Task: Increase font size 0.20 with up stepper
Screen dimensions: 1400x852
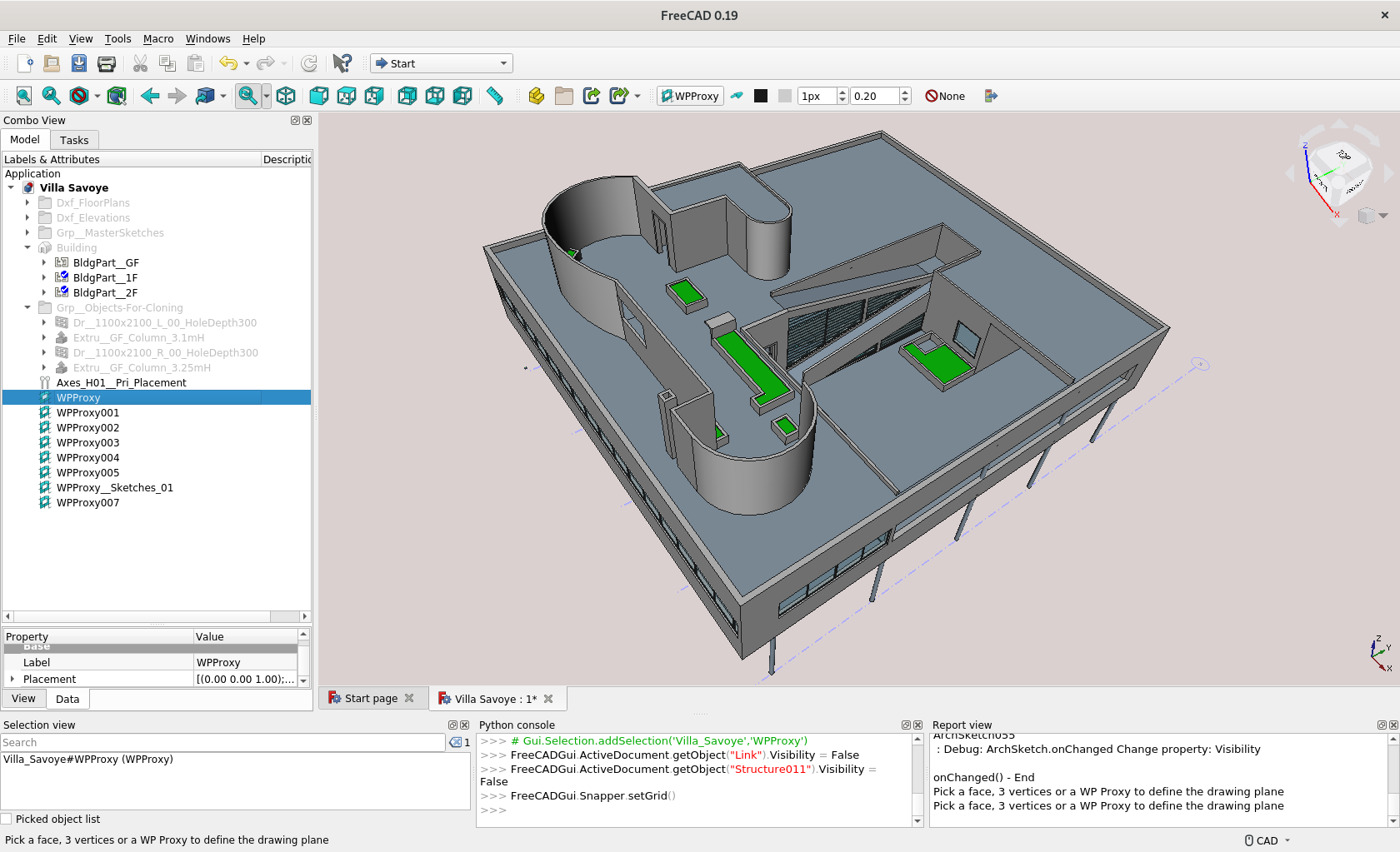Action: click(x=905, y=92)
